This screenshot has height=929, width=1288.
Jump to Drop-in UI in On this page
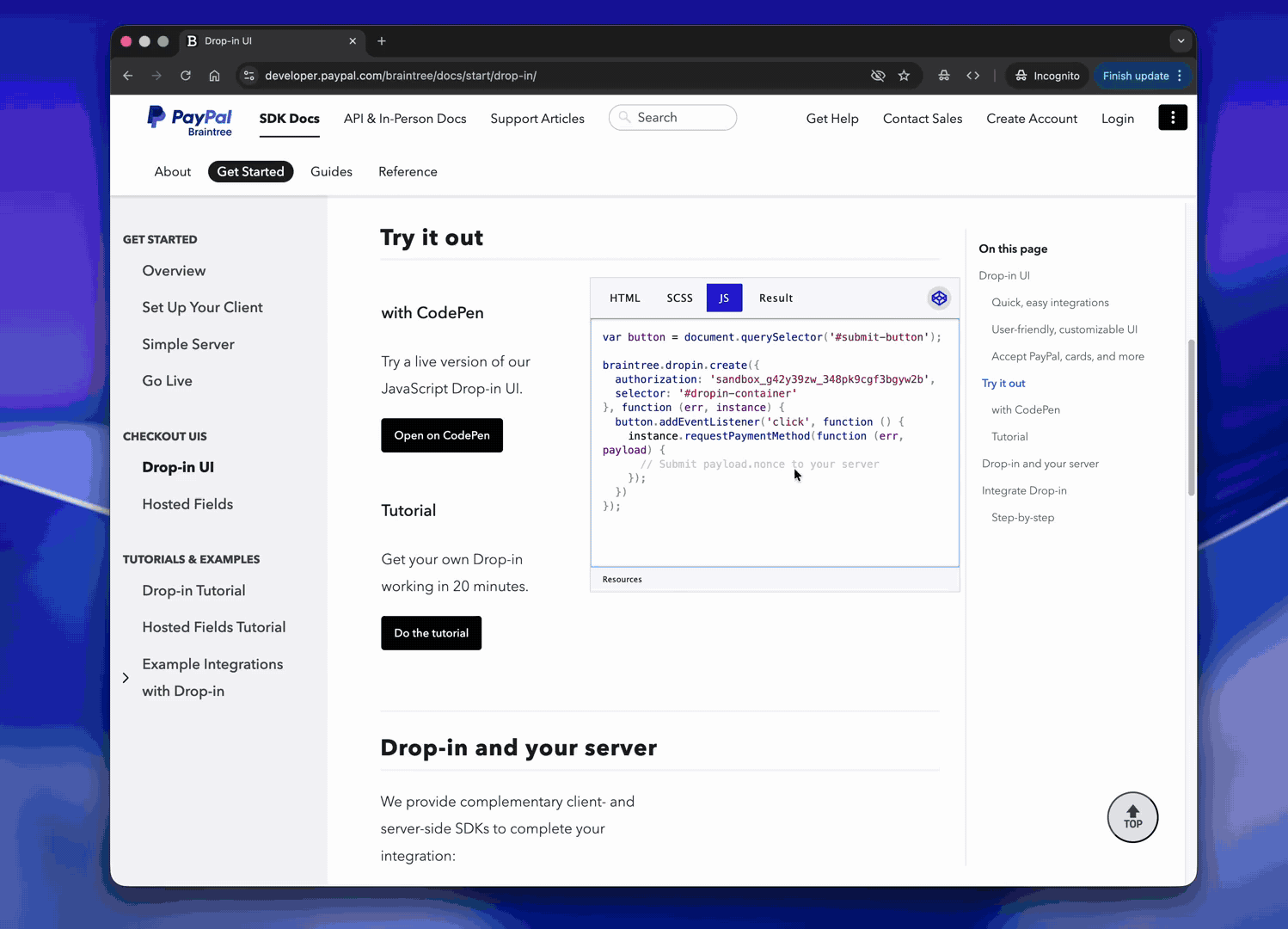[1004, 276]
